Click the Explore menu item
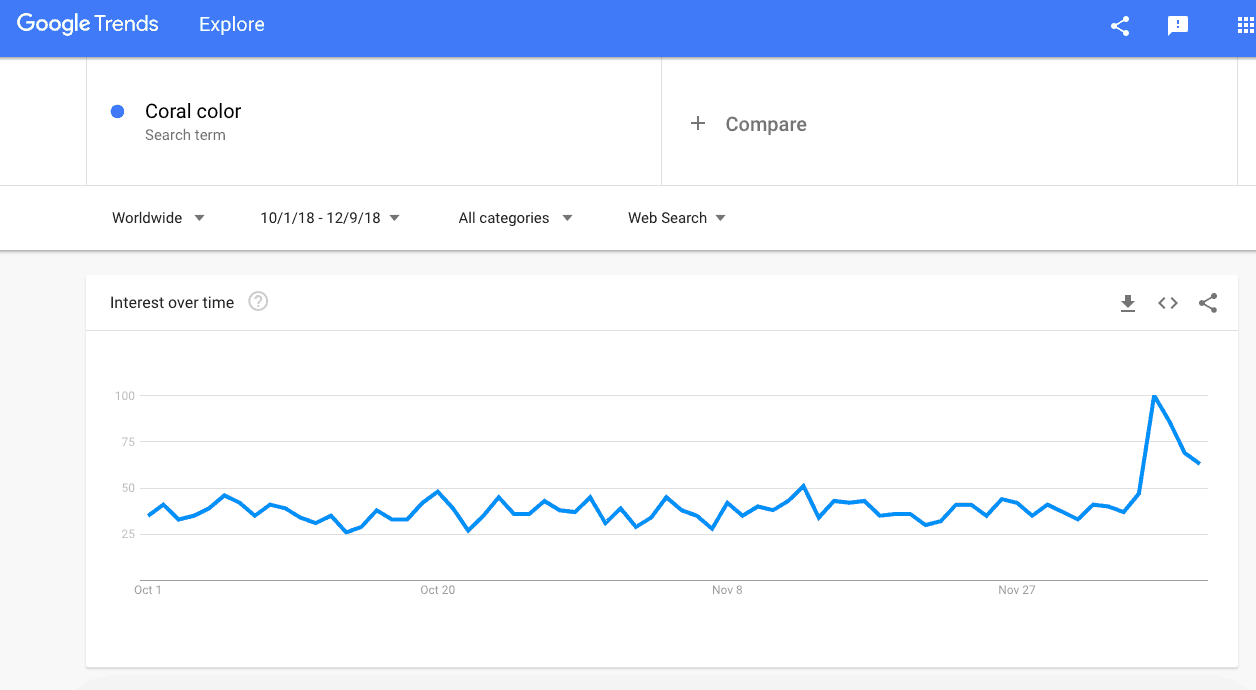 point(231,24)
